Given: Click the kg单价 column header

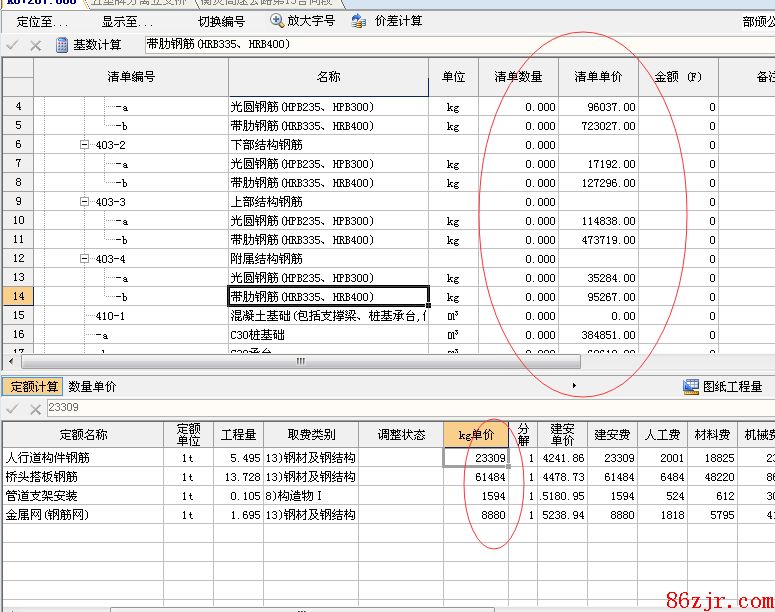Looking at the screenshot, I should [476, 435].
